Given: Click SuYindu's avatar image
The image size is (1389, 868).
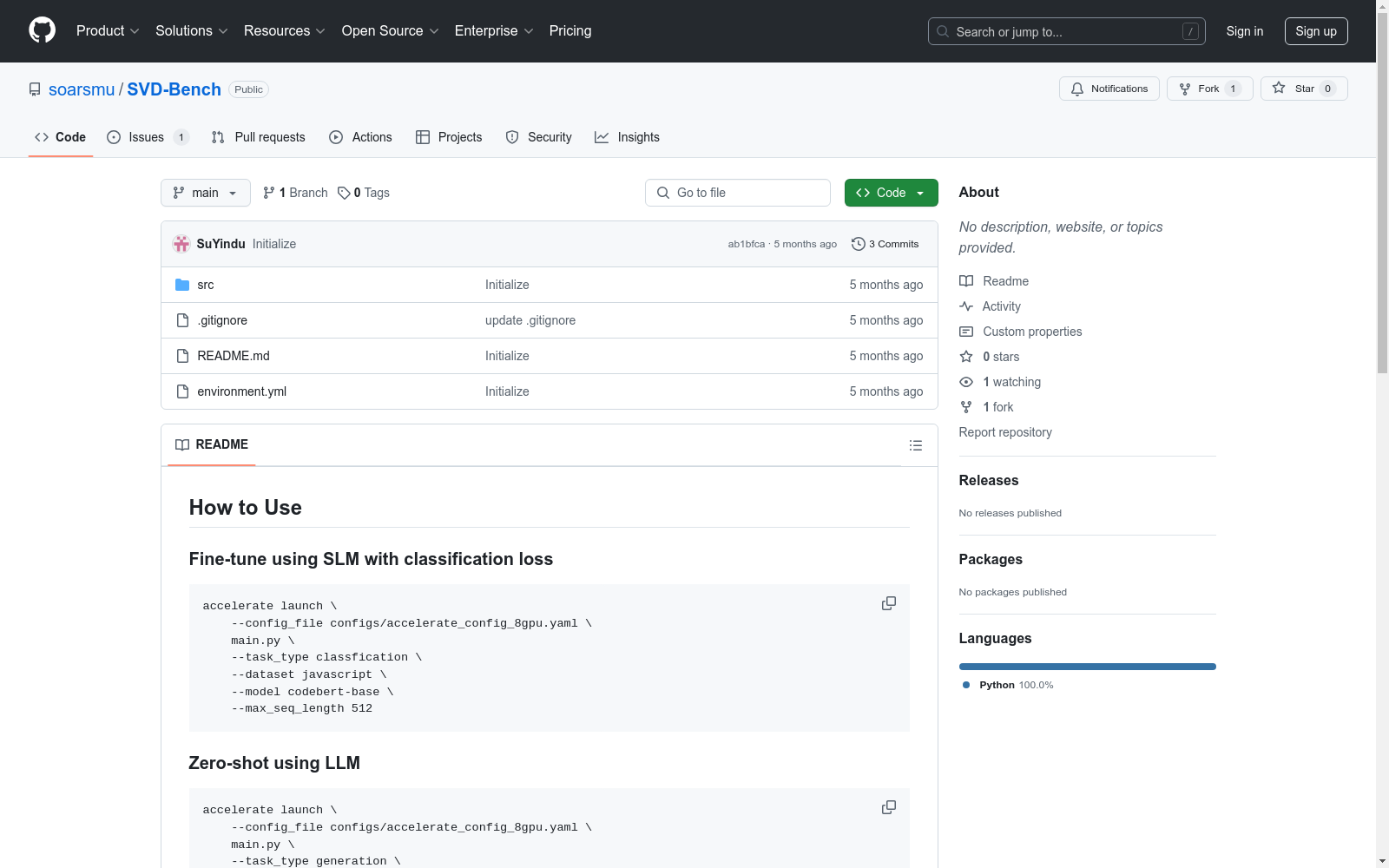Looking at the screenshot, I should pyautogui.click(x=181, y=244).
